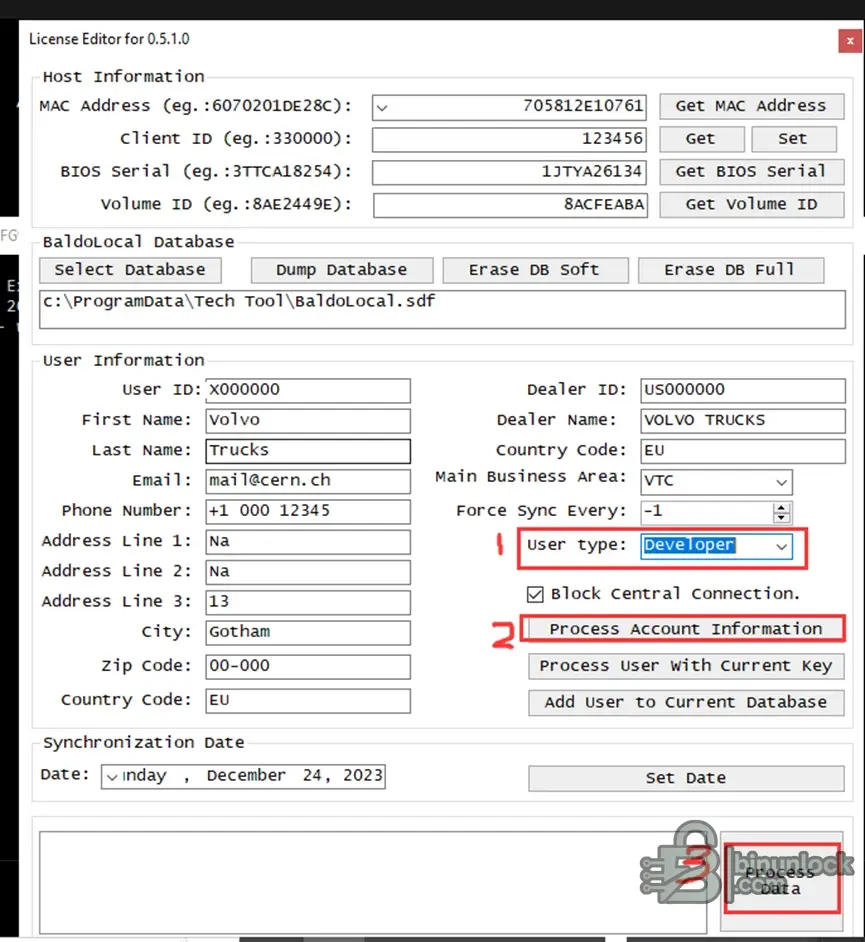Expand the Synchronization Date picker dropdown
The height and width of the screenshot is (942, 865).
111,776
